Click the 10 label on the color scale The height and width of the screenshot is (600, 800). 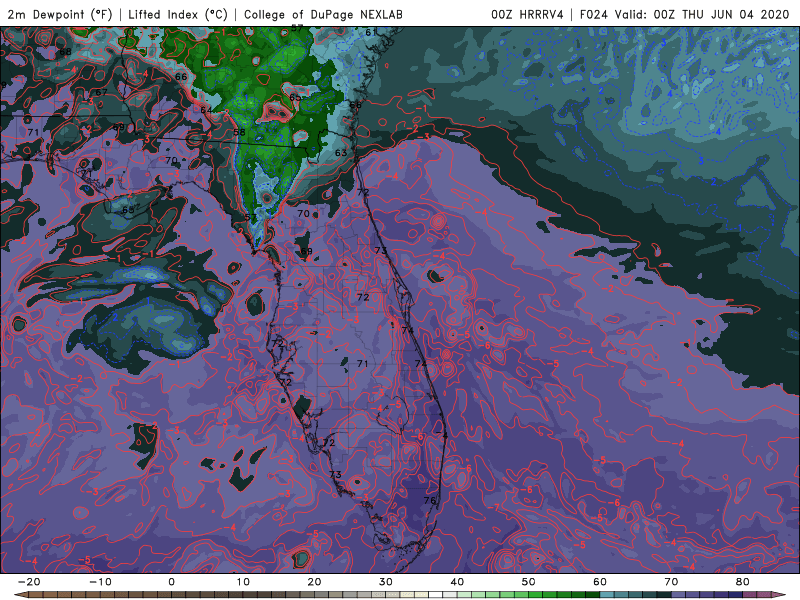[x=243, y=582]
